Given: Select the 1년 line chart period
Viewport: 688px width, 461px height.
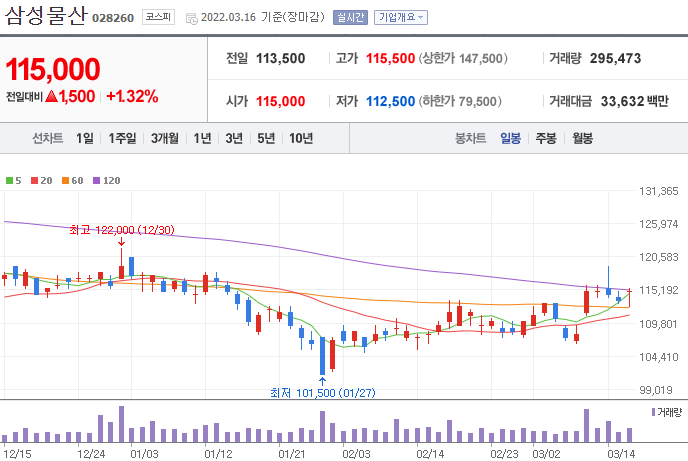Looking at the screenshot, I should click(203, 139).
